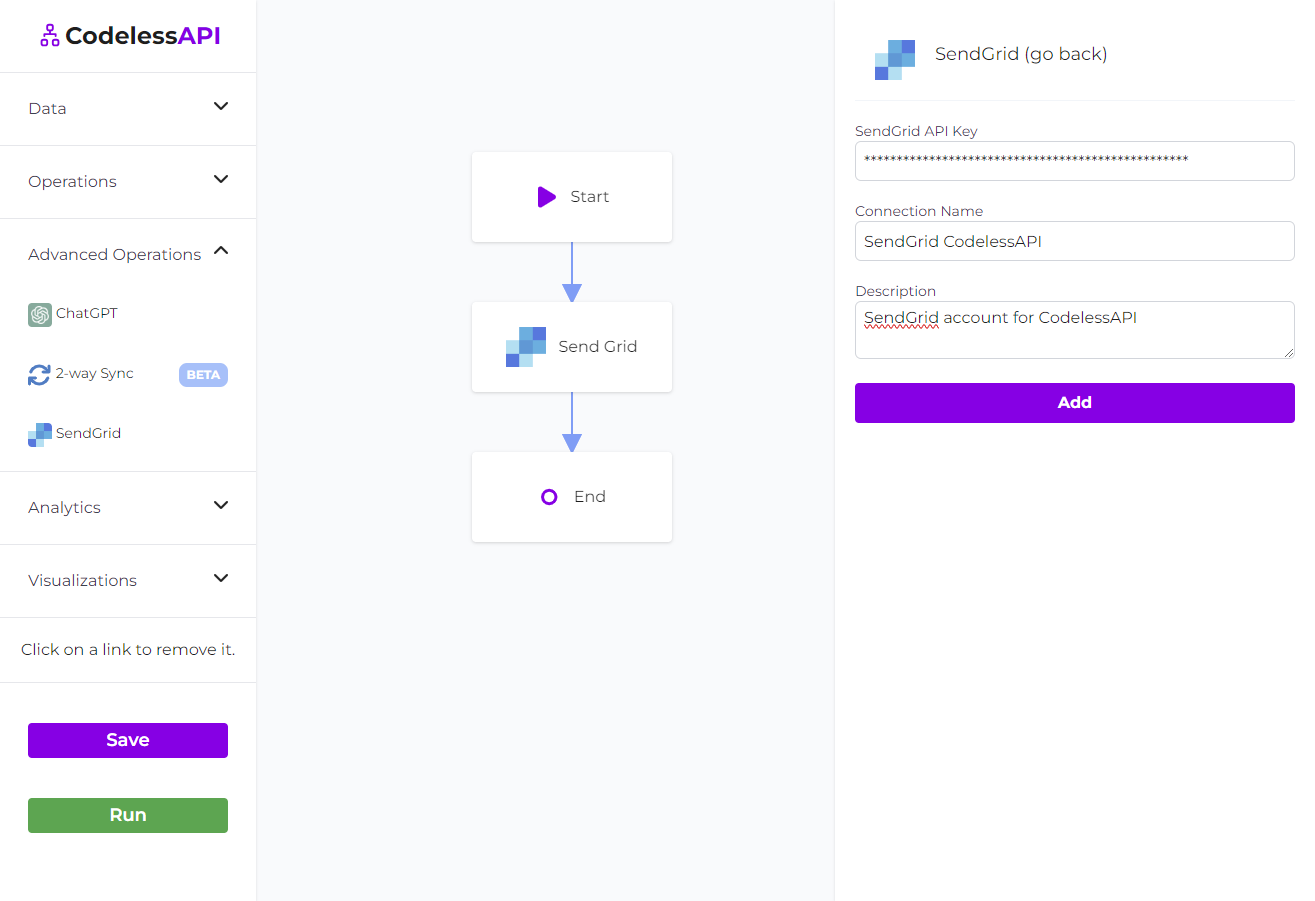Click the End node circle icon

(549, 497)
